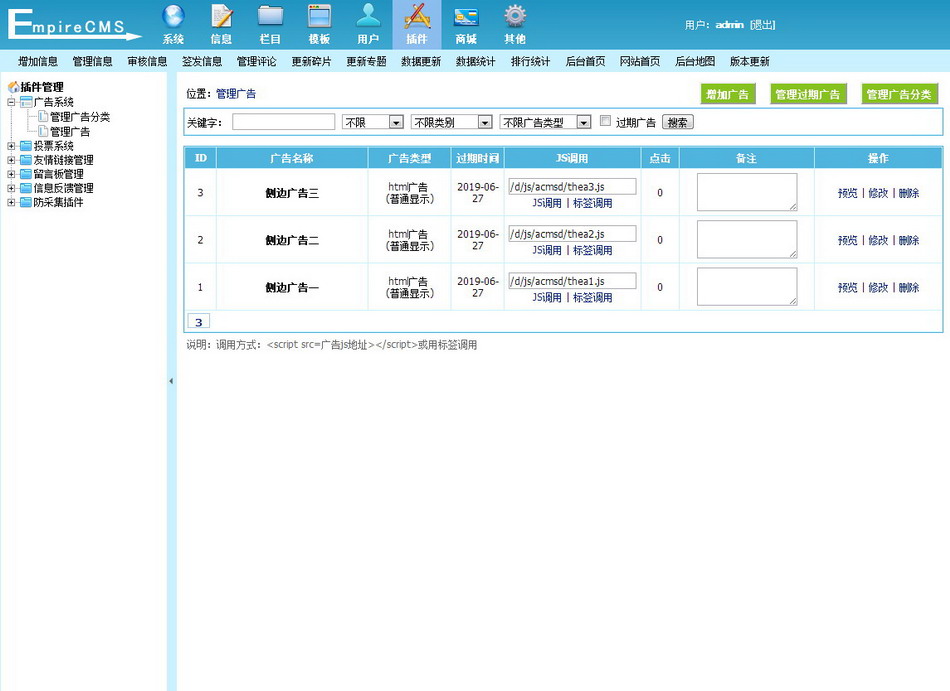
Task: Open the 审核信息 menu item
Action: click(147, 61)
